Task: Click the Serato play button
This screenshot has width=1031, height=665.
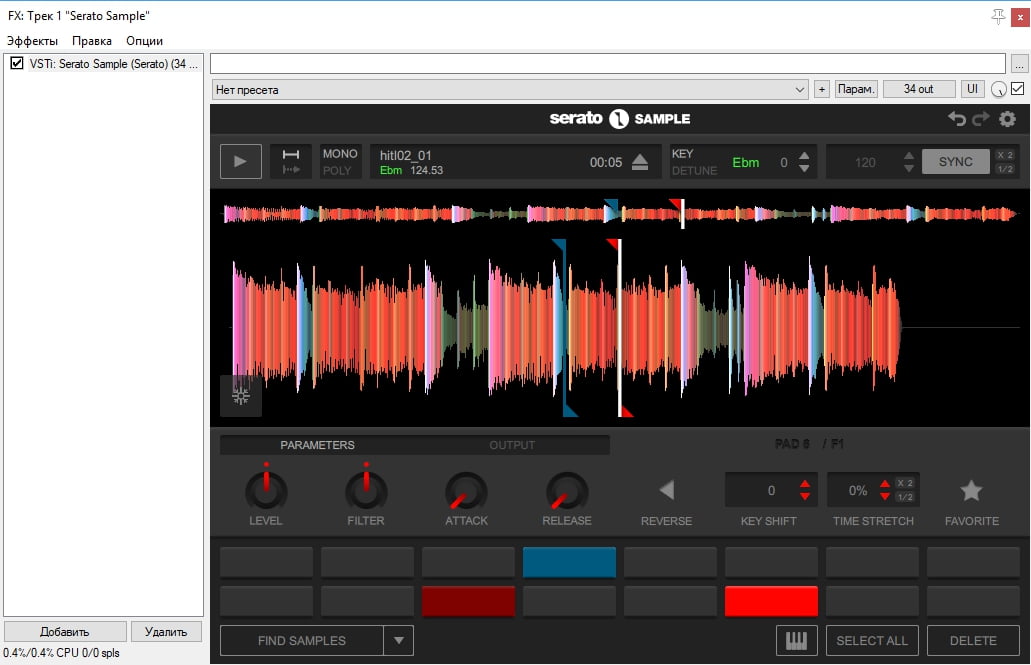Action: [x=241, y=161]
